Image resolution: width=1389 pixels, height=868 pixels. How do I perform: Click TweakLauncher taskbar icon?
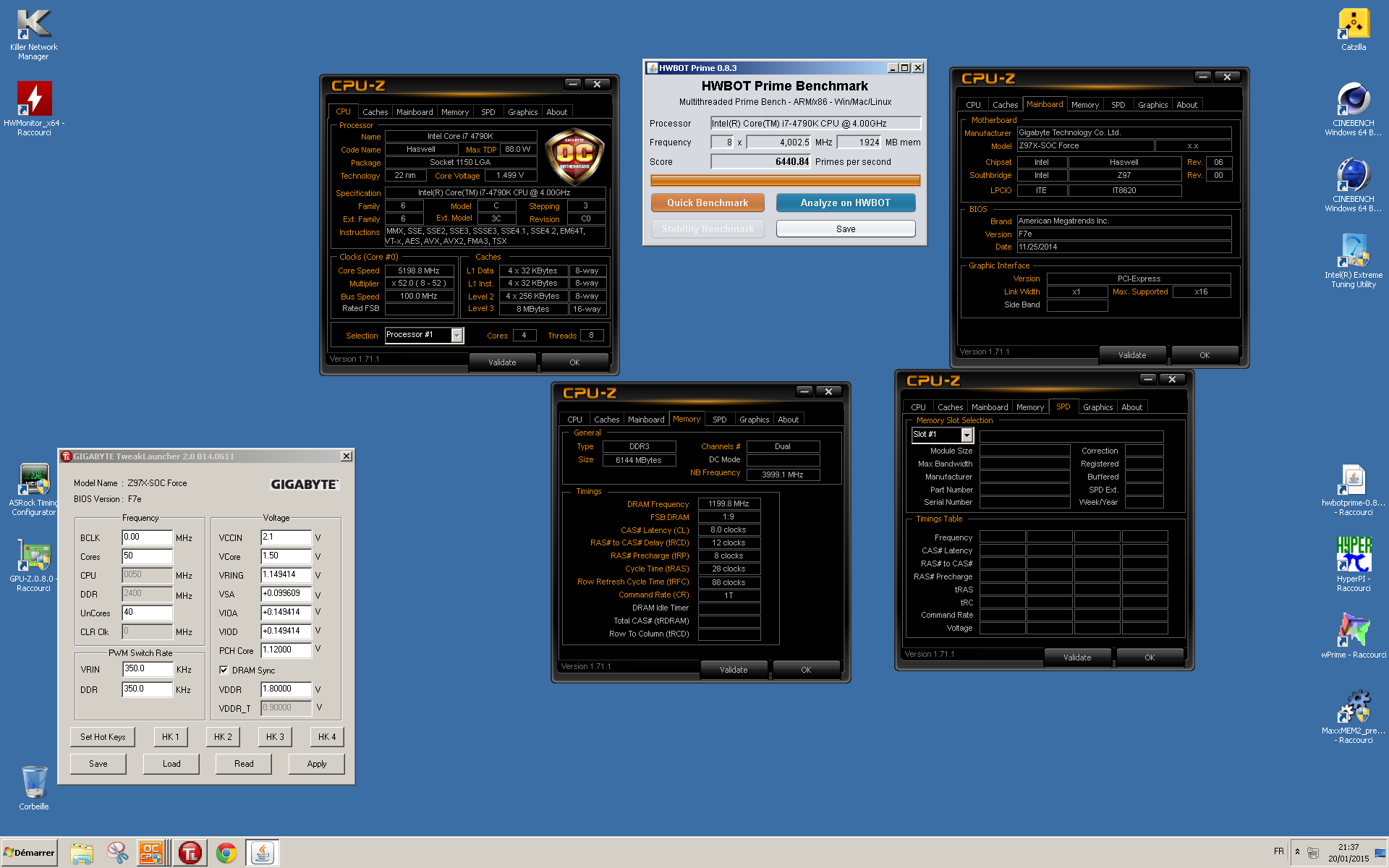click(x=190, y=853)
